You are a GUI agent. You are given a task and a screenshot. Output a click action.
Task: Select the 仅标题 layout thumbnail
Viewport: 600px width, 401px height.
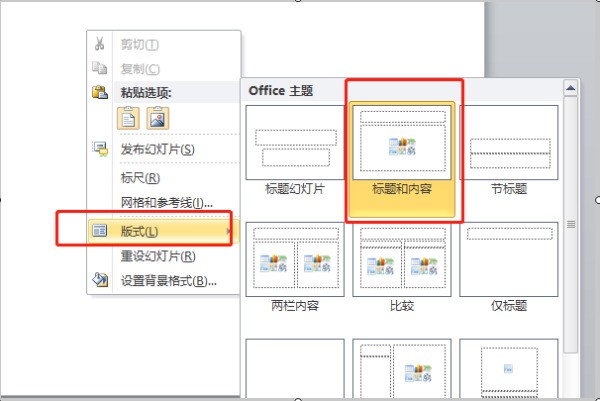point(509,259)
